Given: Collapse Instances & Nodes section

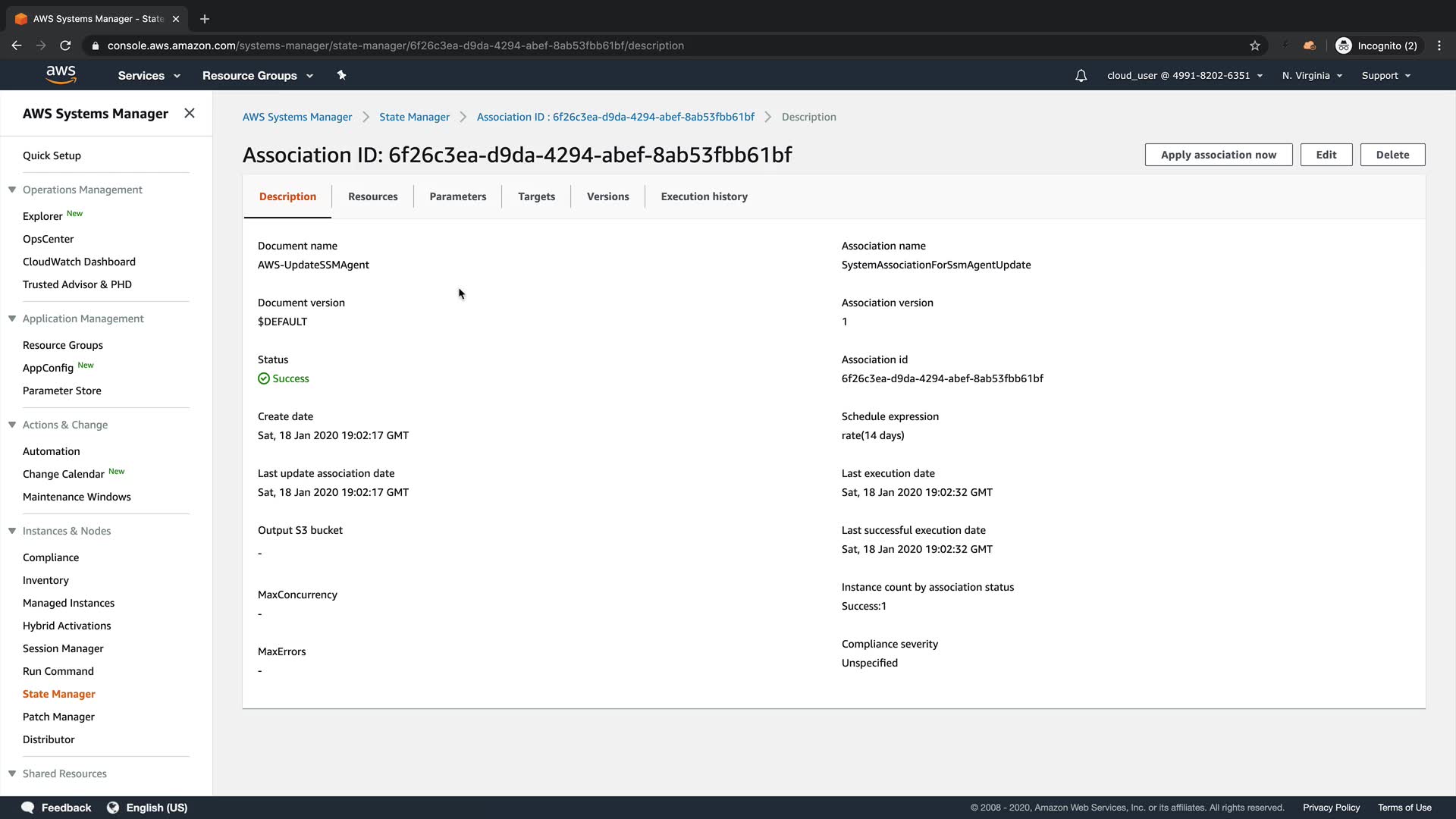Looking at the screenshot, I should (12, 531).
